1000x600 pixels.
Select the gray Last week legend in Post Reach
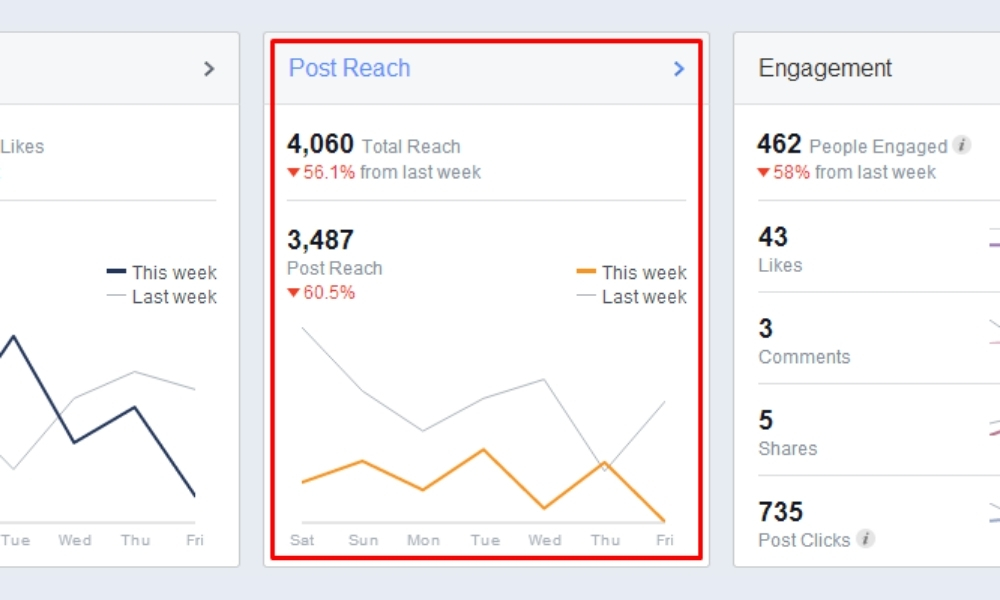[x=631, y=296]
